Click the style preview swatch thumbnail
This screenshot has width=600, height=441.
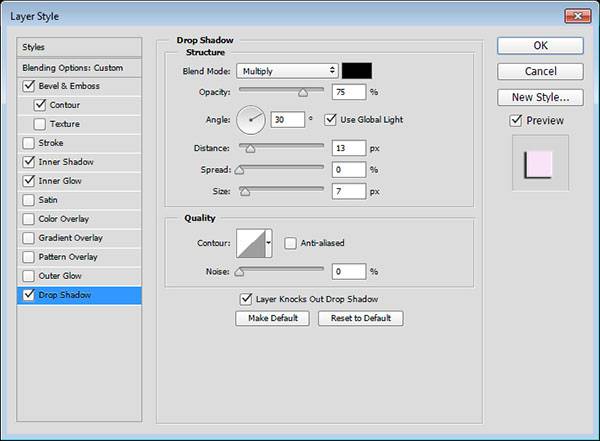click(539, 163)
